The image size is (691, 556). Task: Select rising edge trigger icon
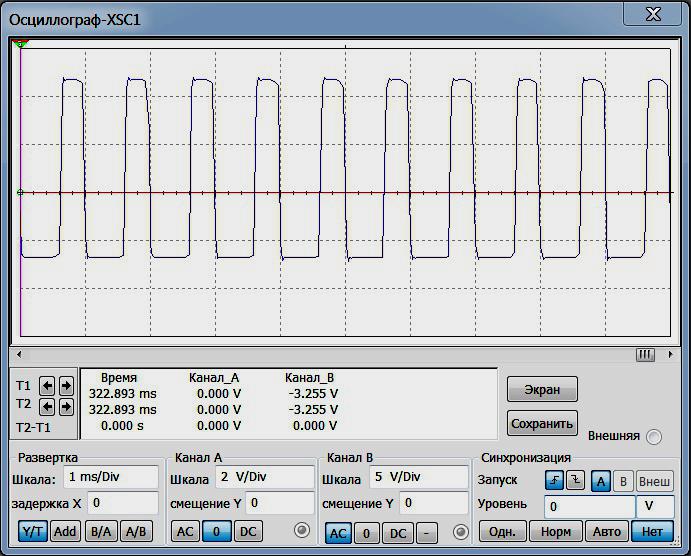(554, 481)
